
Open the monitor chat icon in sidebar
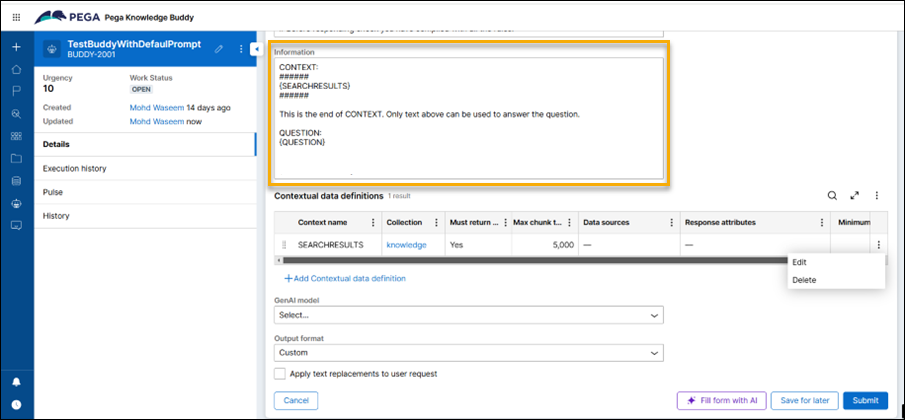click(x=16, y=225)
